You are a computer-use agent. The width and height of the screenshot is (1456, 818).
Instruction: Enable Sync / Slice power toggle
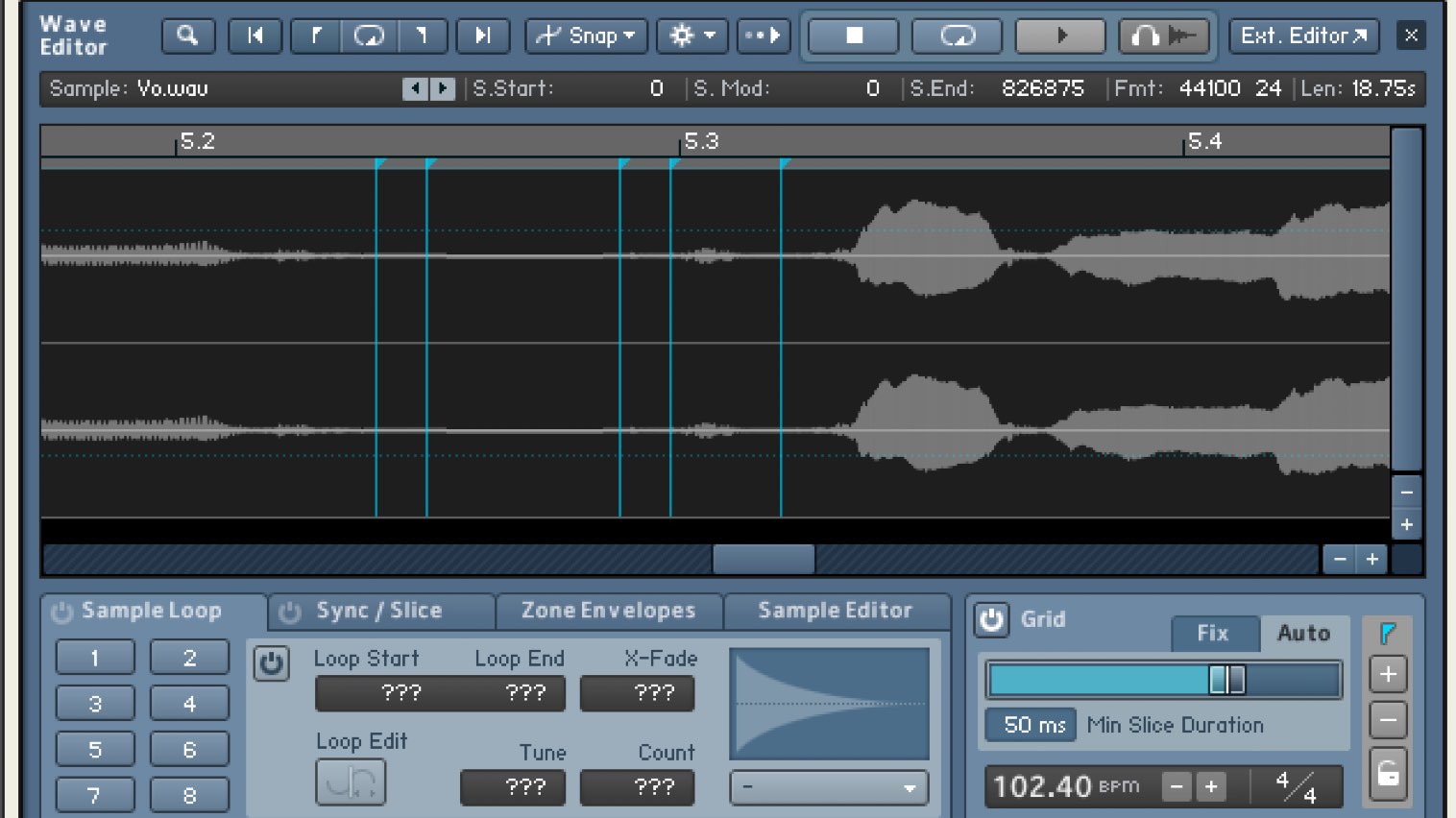(290, 613)
